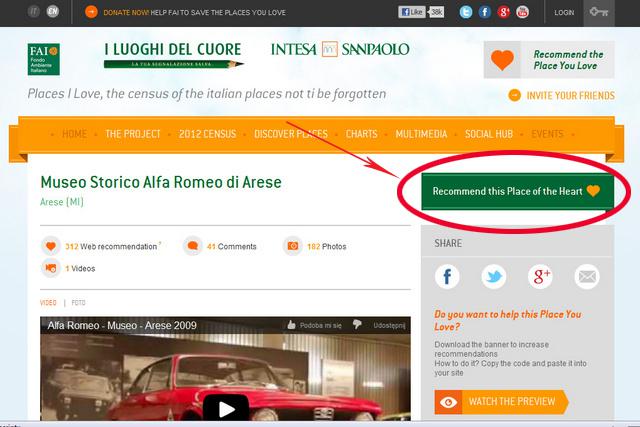Select the Video tab
This screenshot has width=640, height=427.
(x=48, y=302)
